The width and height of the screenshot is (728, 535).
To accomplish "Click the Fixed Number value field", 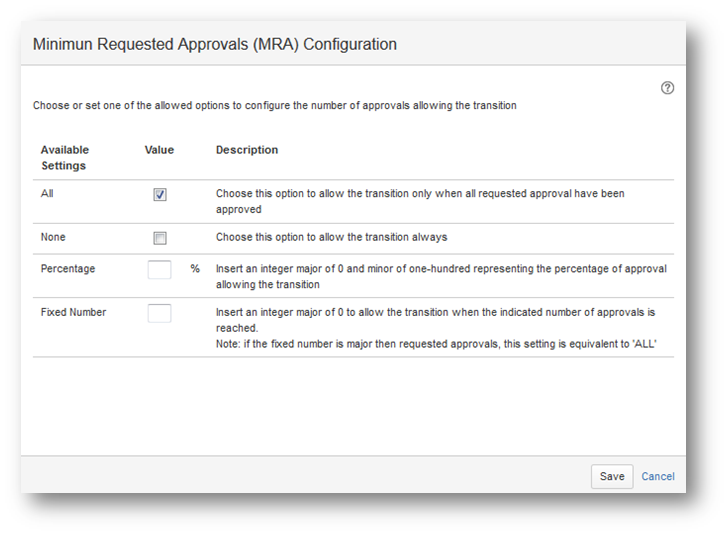I will click(159, 313).
